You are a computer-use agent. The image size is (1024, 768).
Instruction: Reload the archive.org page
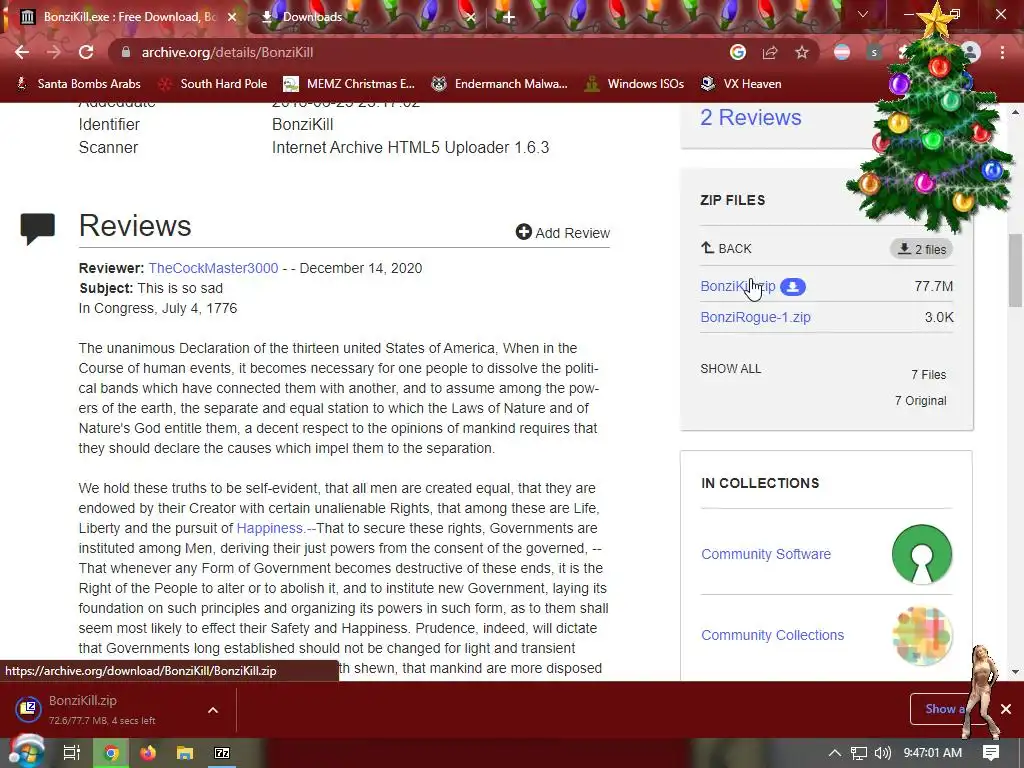tap(86, 52)
